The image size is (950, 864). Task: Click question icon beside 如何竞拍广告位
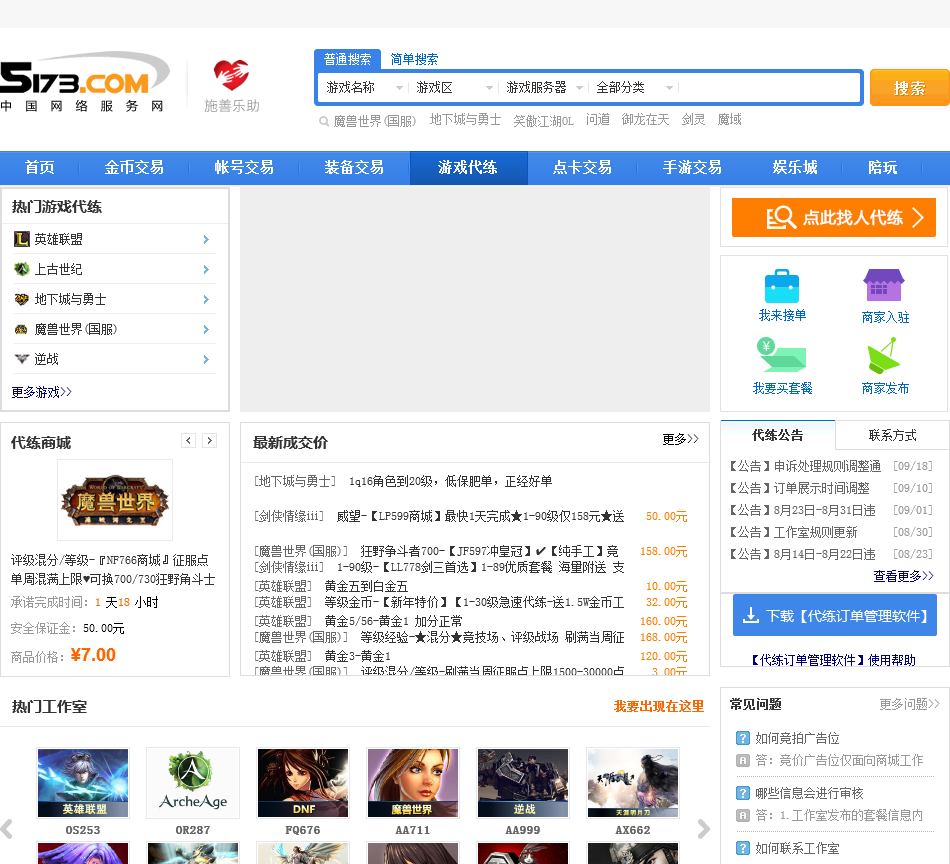[x=743, y=738]
